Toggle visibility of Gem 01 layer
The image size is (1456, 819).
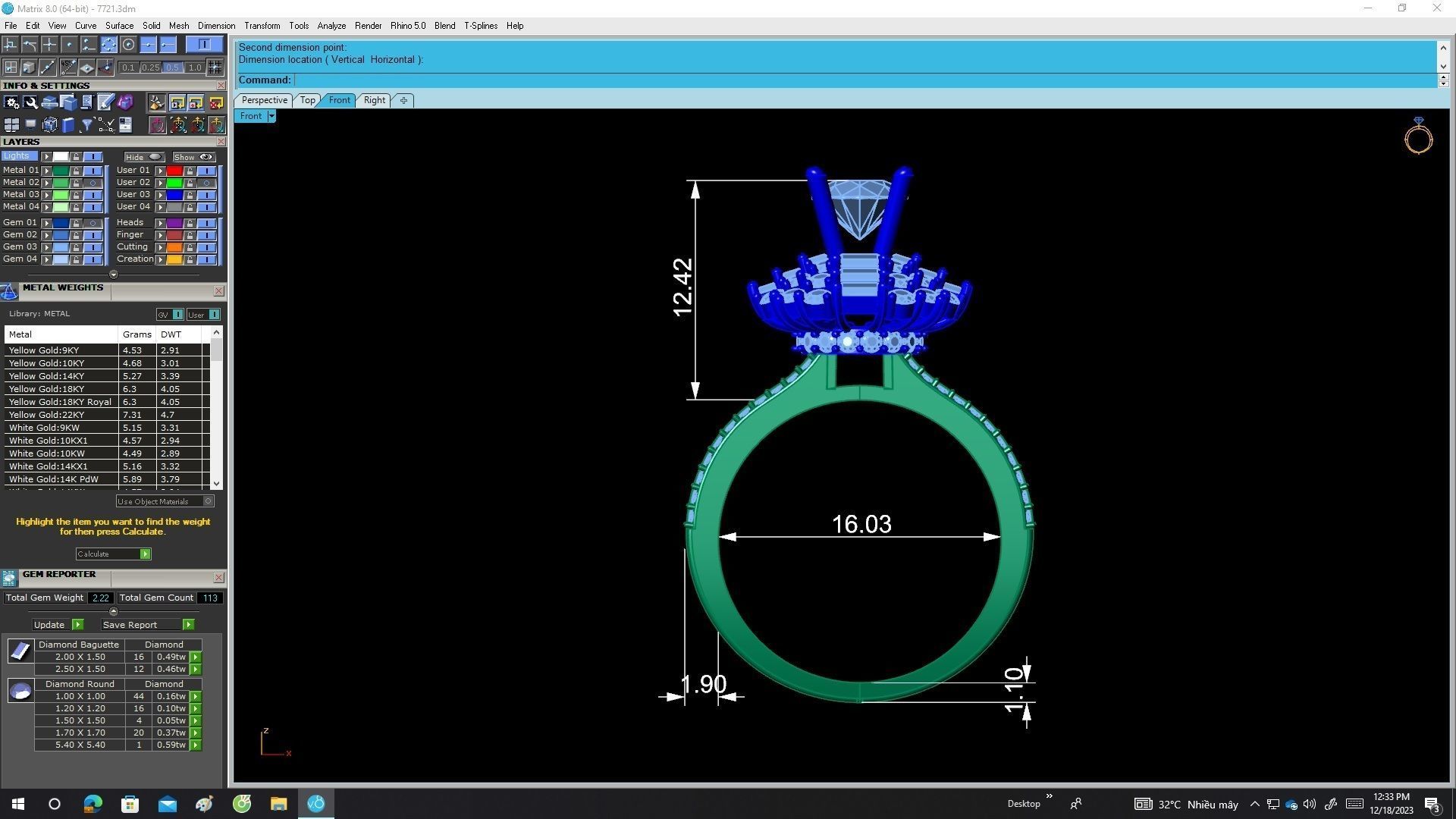pos(93,223)
